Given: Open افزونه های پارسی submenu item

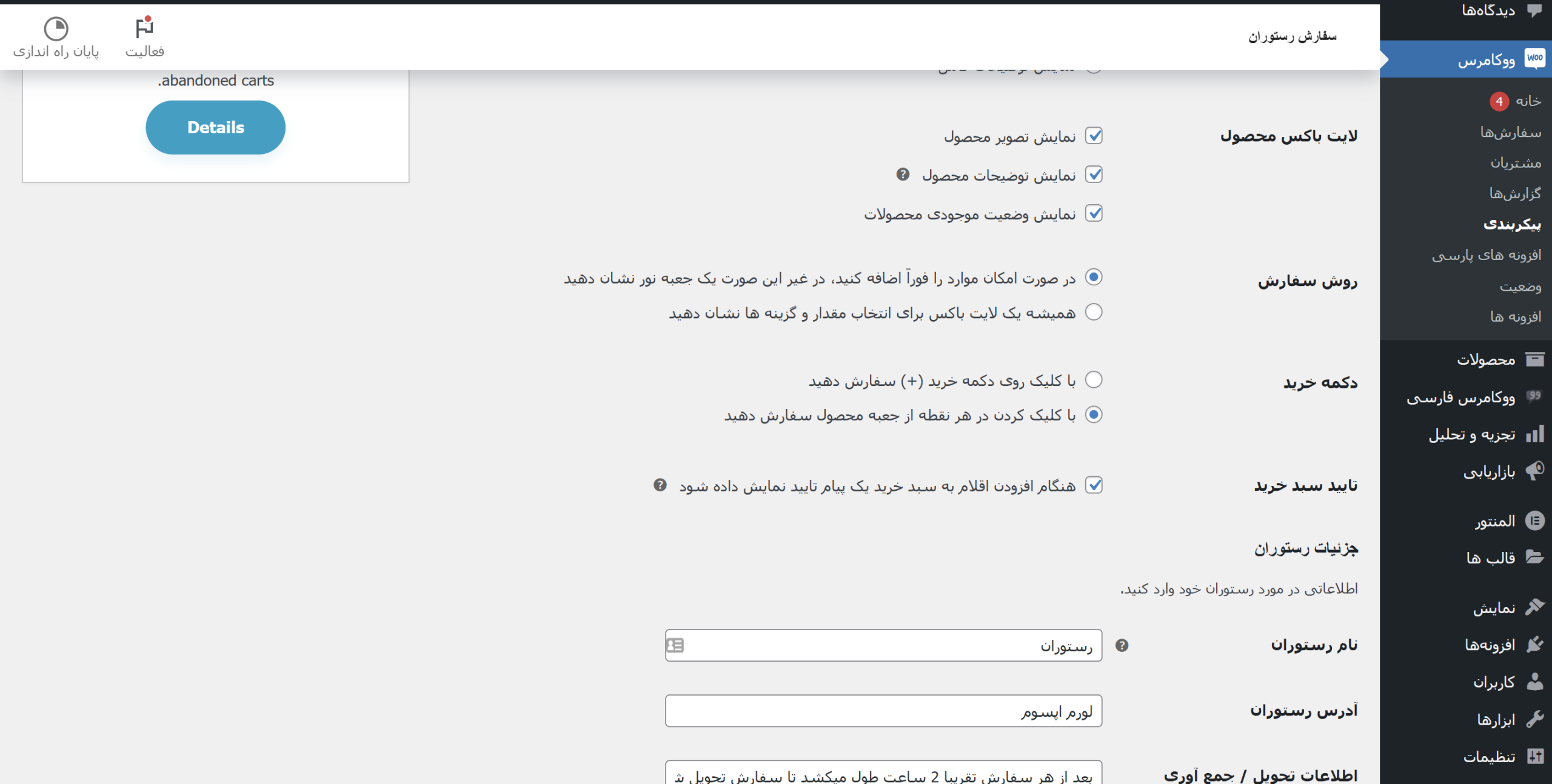Looking at the screenshot, I should 1486,255.
